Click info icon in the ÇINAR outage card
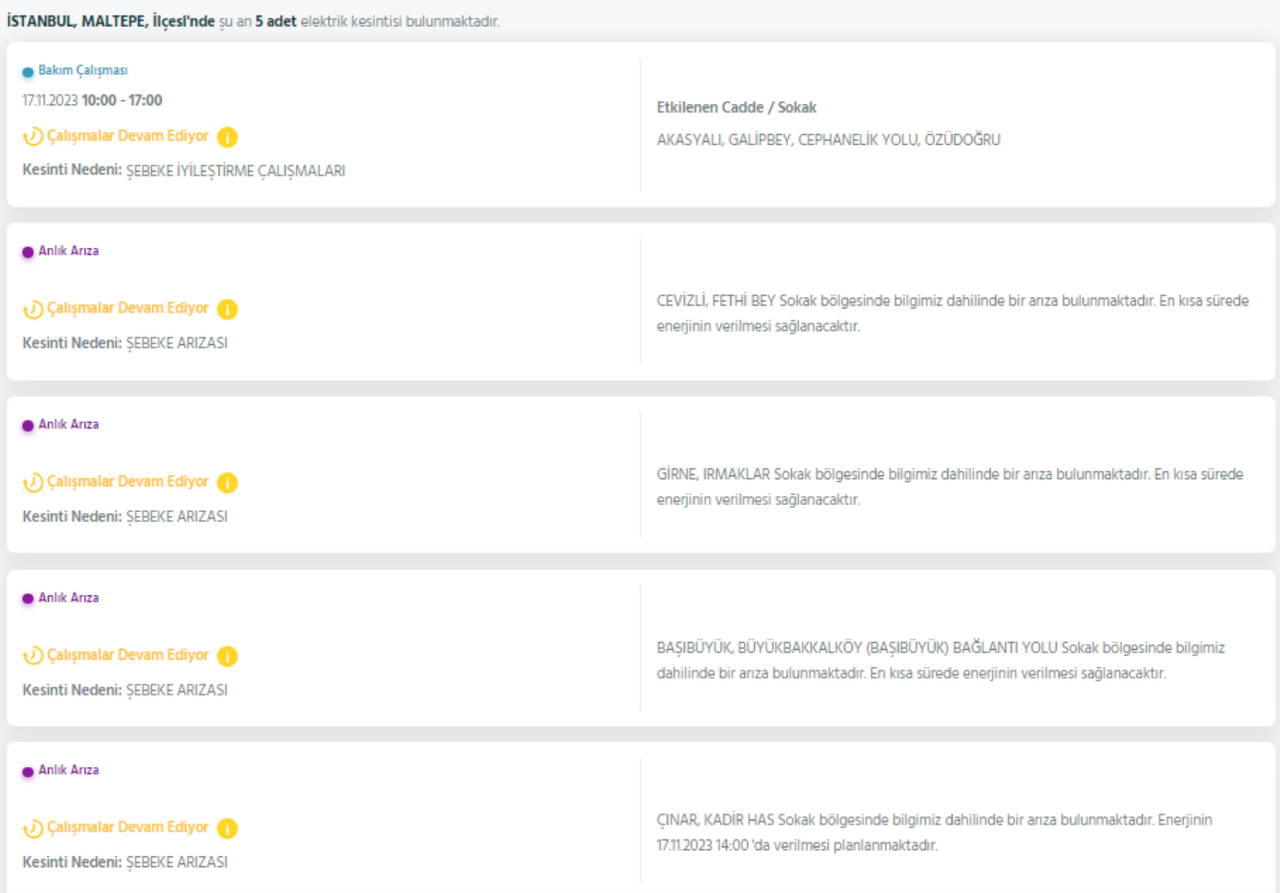The height and width of the screenshot is (893, 1280). pos(227,829)
